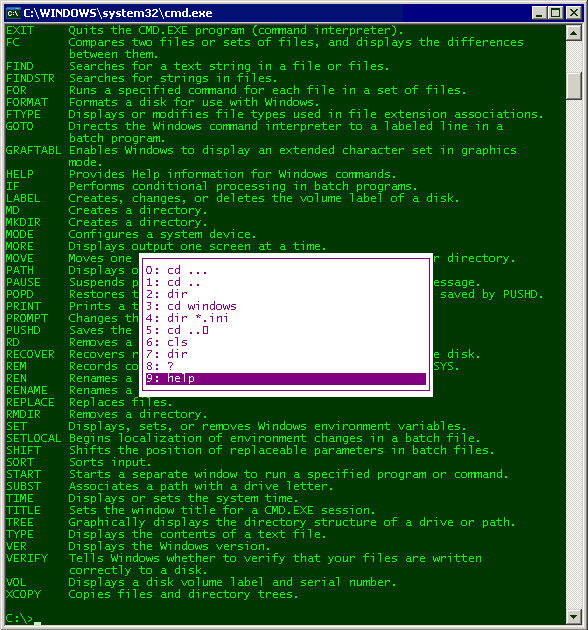Click the RENAME command name
Viewport: 588px width, 630px height.
pos(27,391)
